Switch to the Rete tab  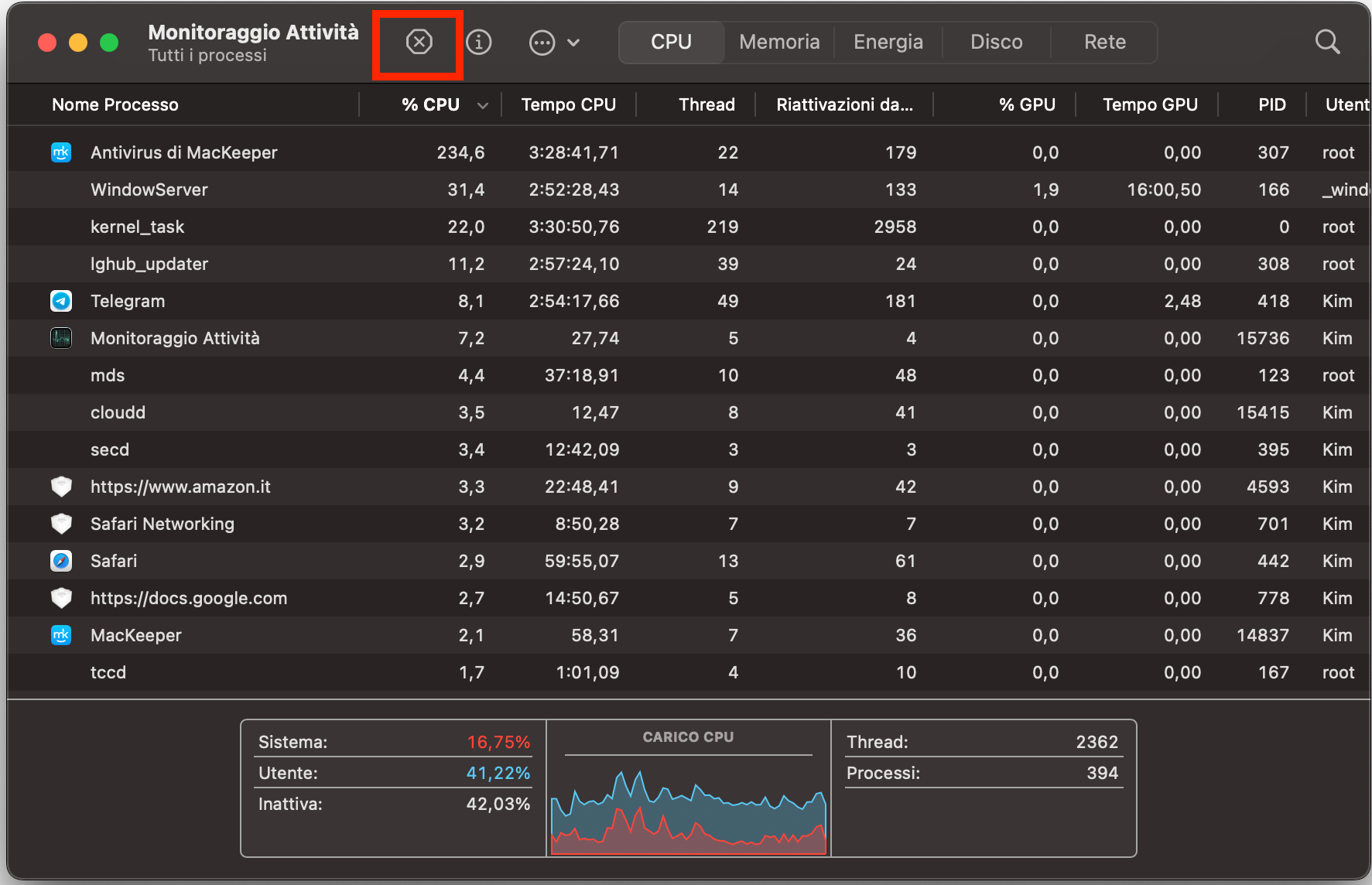click(1105, 42)
